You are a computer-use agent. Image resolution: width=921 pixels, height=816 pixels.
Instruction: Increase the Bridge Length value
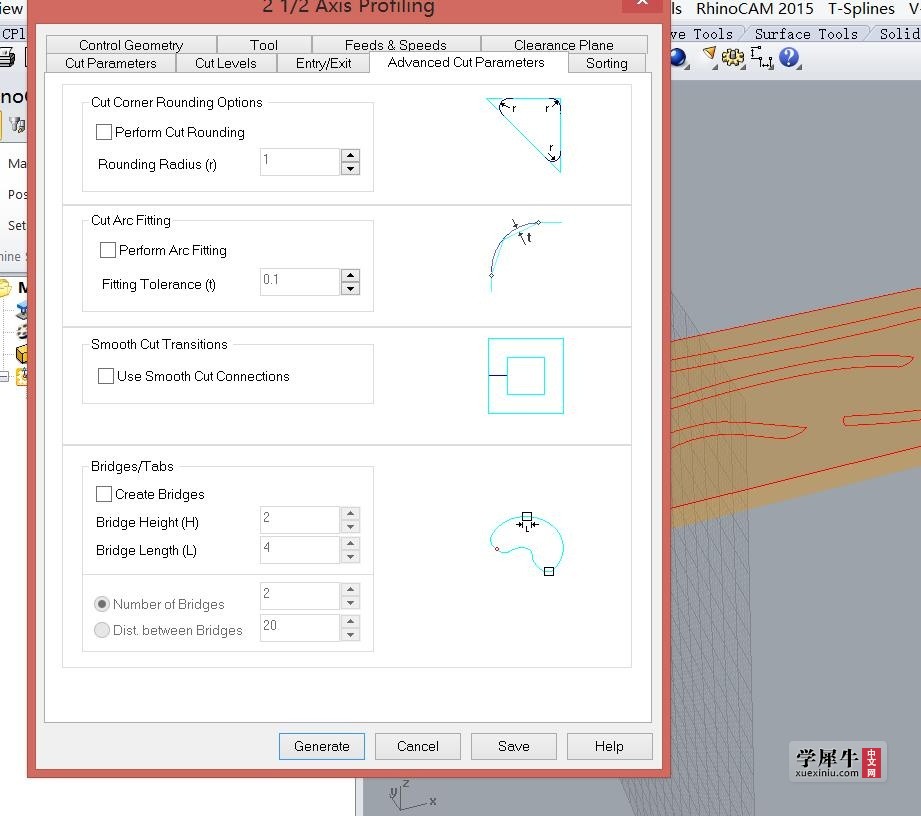pyautogui.click(x=351, y=543)
